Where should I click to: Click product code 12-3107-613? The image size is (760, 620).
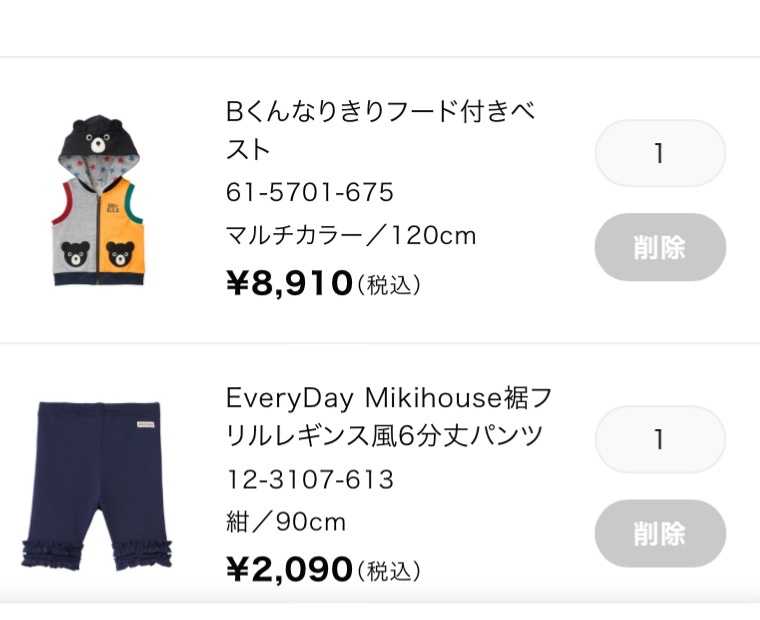[310, 480]
